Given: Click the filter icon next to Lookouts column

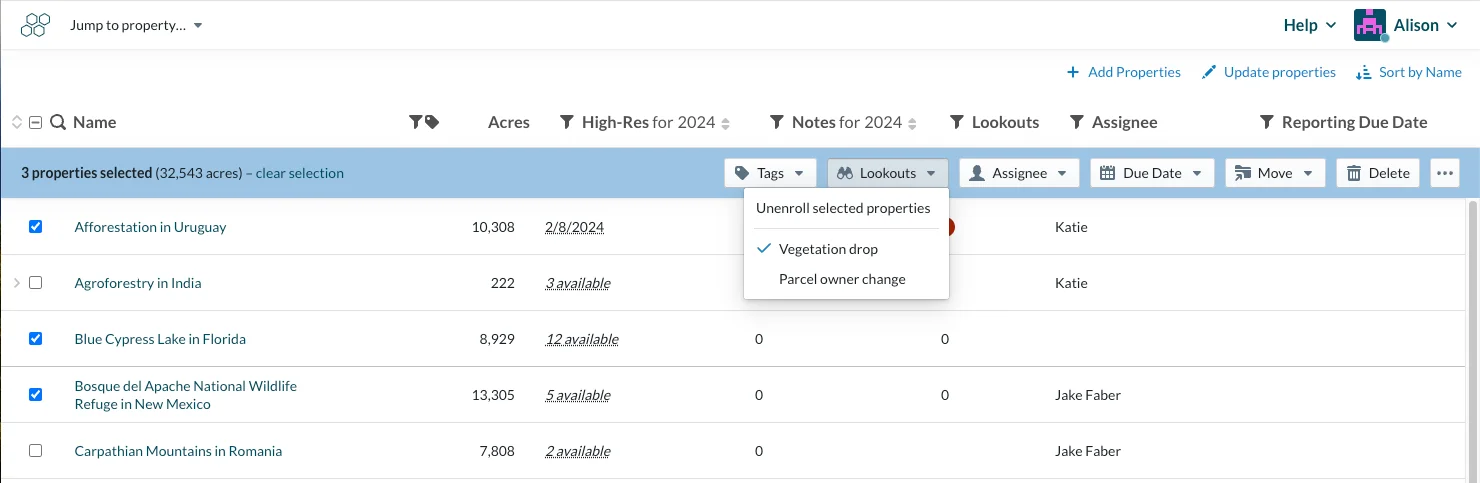Looking at the screenshot, I should click(x=957, y=122).
